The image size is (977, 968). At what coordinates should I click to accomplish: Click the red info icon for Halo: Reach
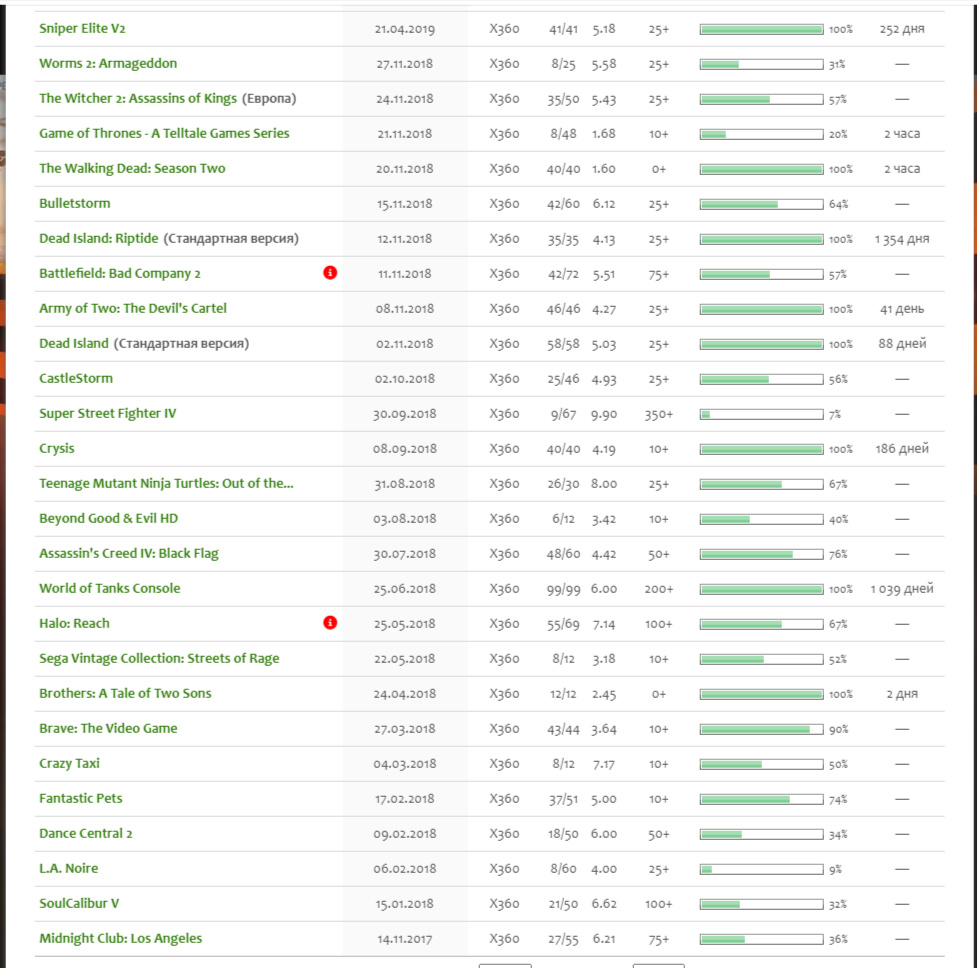click(330, 623)
